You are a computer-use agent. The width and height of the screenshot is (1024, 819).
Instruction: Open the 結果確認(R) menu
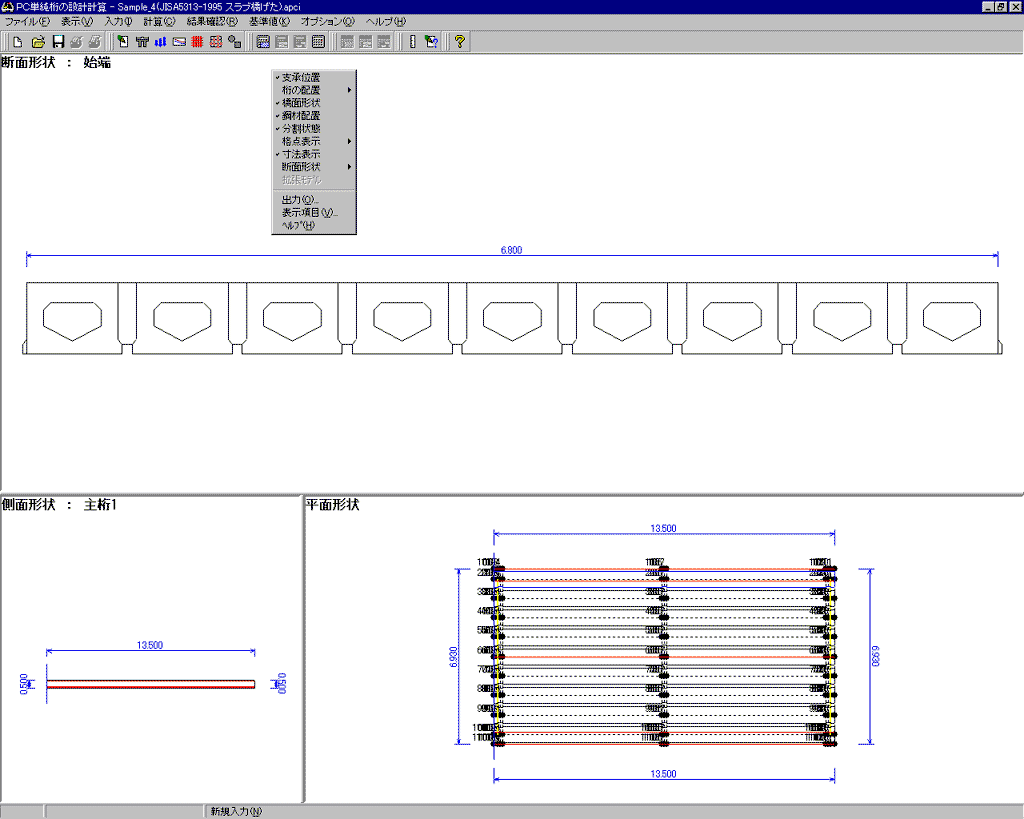[x=212, y=21]
